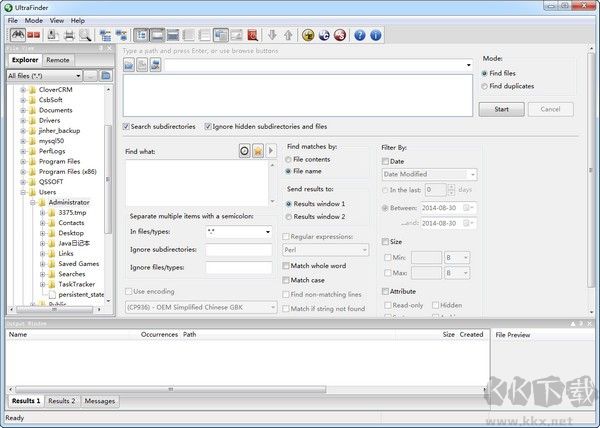Open the Mode menu
This screenshot has height=428, width=600.
[x=34, y=20]
